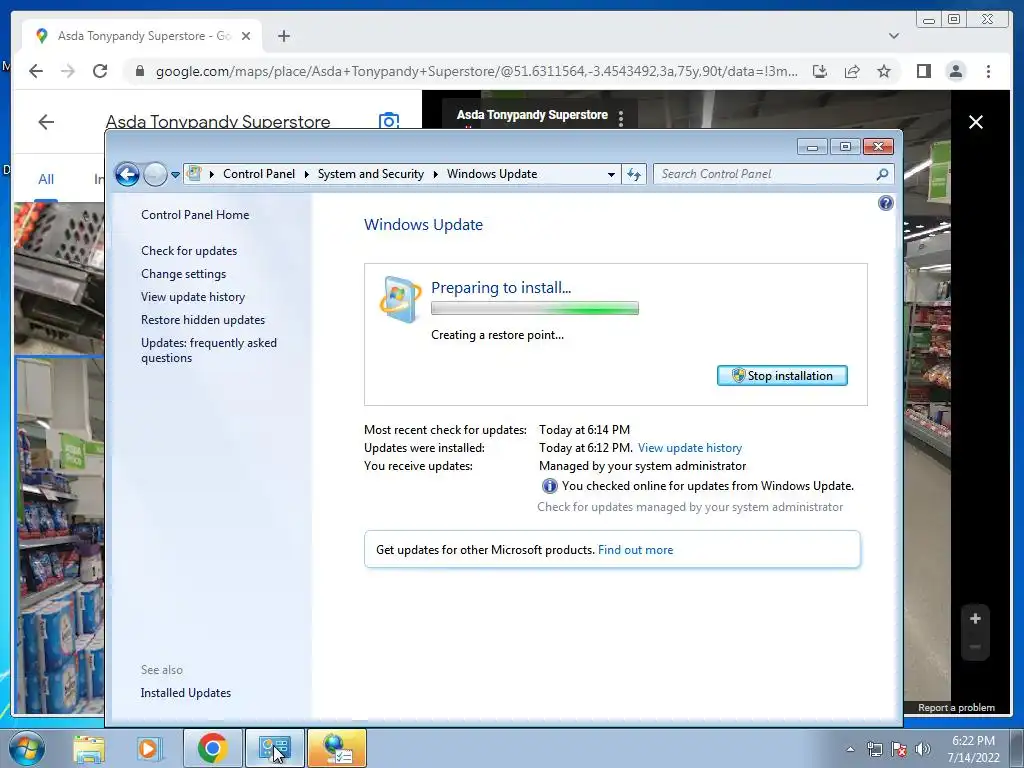
Task: Open Installed Updates link
Action: pyautogui.click(x=185, y=693)
